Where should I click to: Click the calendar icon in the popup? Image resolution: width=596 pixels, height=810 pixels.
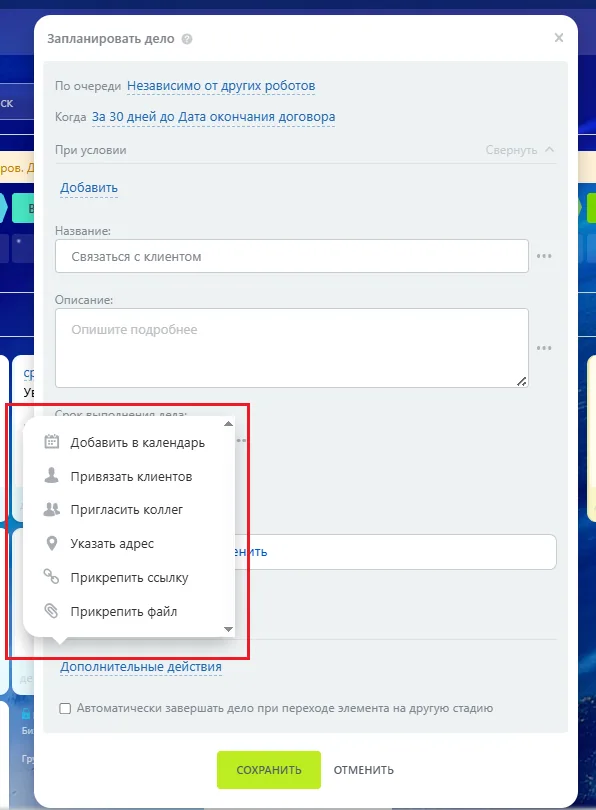click(x=52, y=442)
